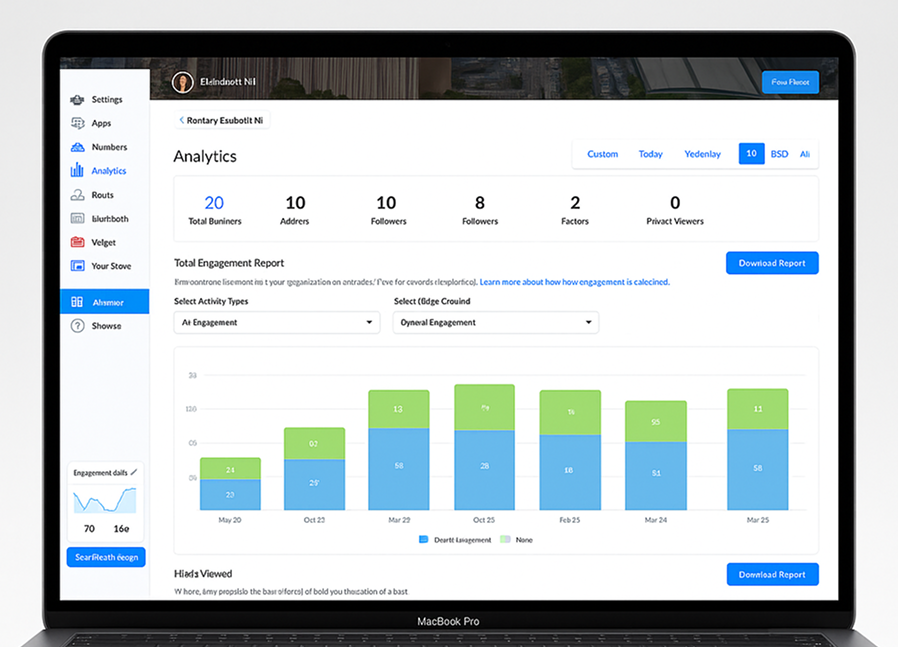Click the Engagement daily sparkline chart
The image size is (898, 647).
105,500
